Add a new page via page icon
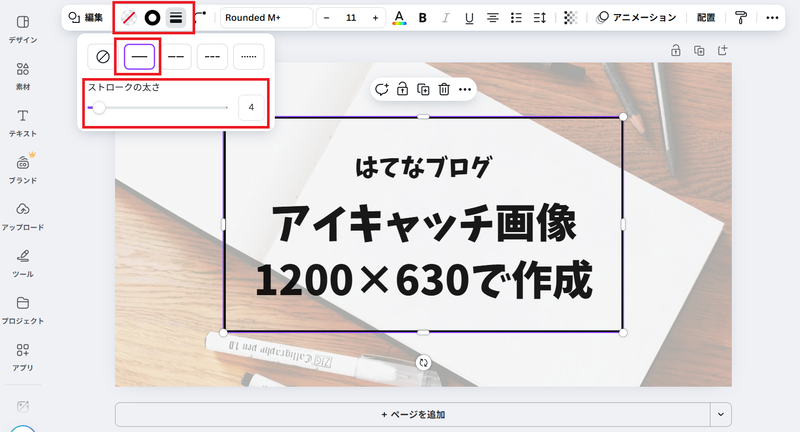 722,50
